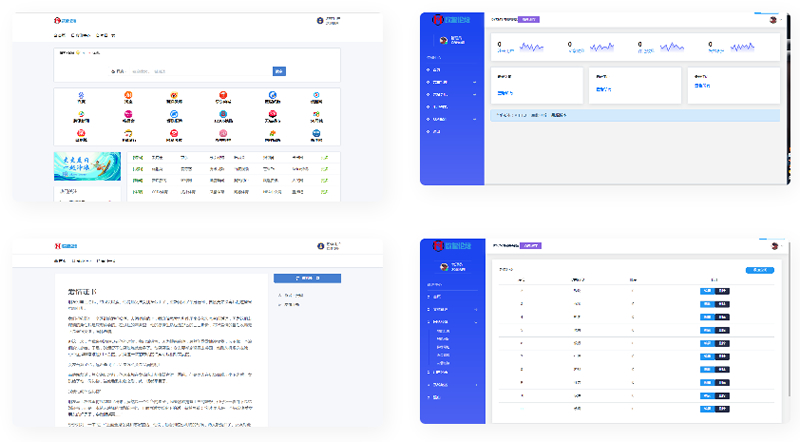Open the user avatar menu in the statistics dashboard
This screenshot has height=442, width=800.
point(774,19)
